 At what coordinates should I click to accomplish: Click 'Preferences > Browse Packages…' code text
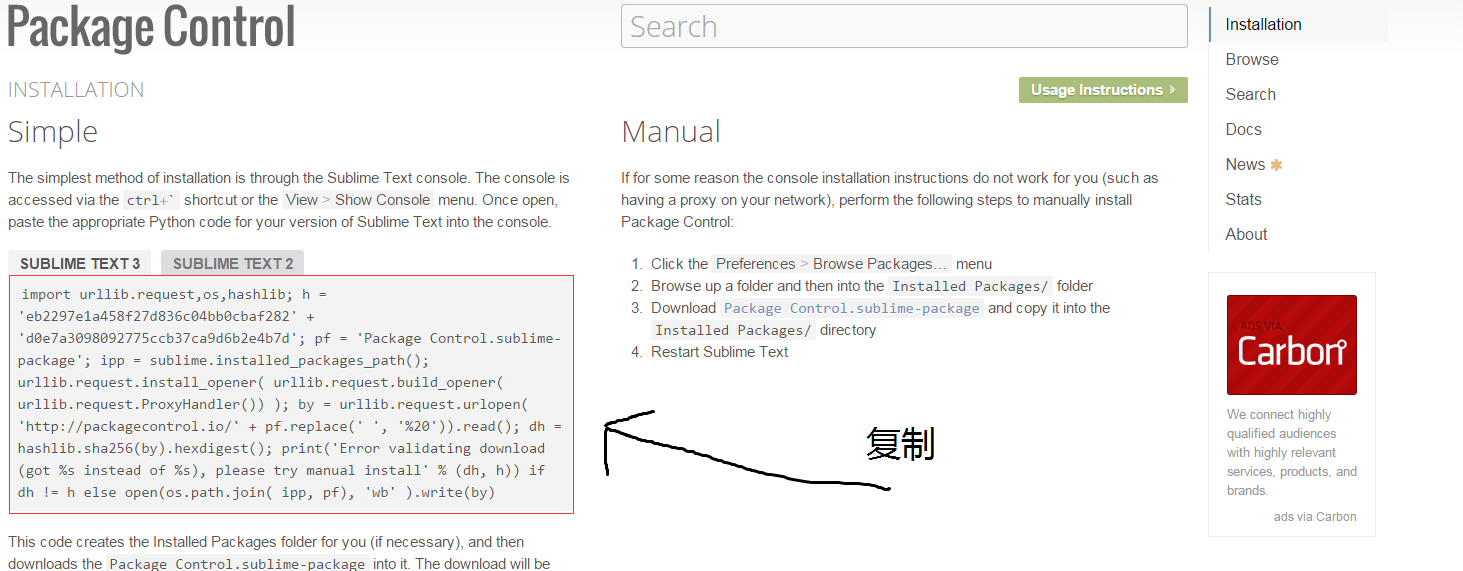point(832,264)
